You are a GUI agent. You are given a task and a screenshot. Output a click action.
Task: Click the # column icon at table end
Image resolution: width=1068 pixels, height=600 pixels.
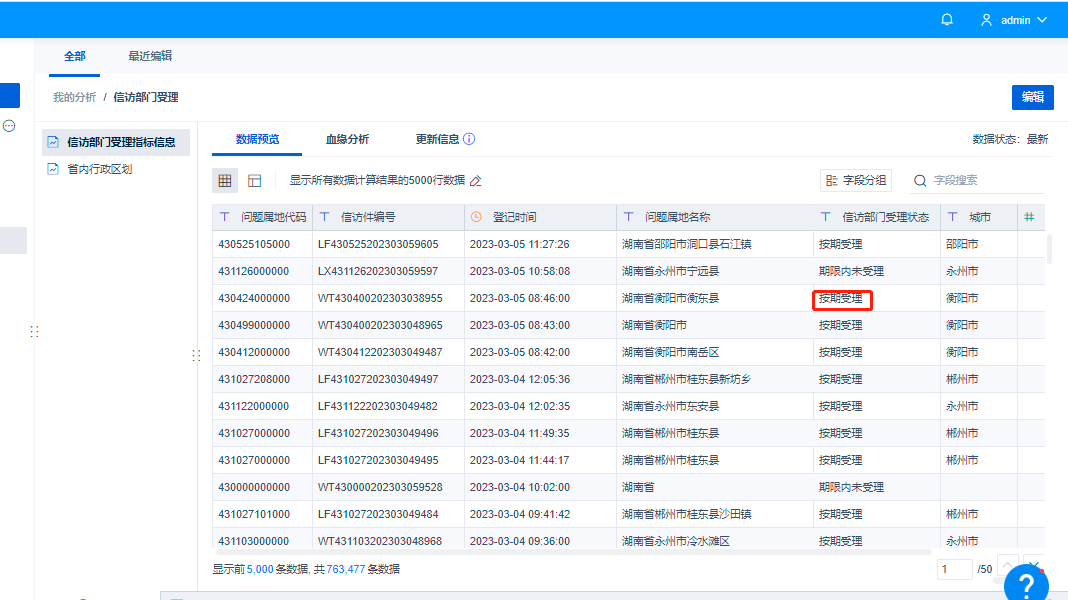(x=1029, y=217)
